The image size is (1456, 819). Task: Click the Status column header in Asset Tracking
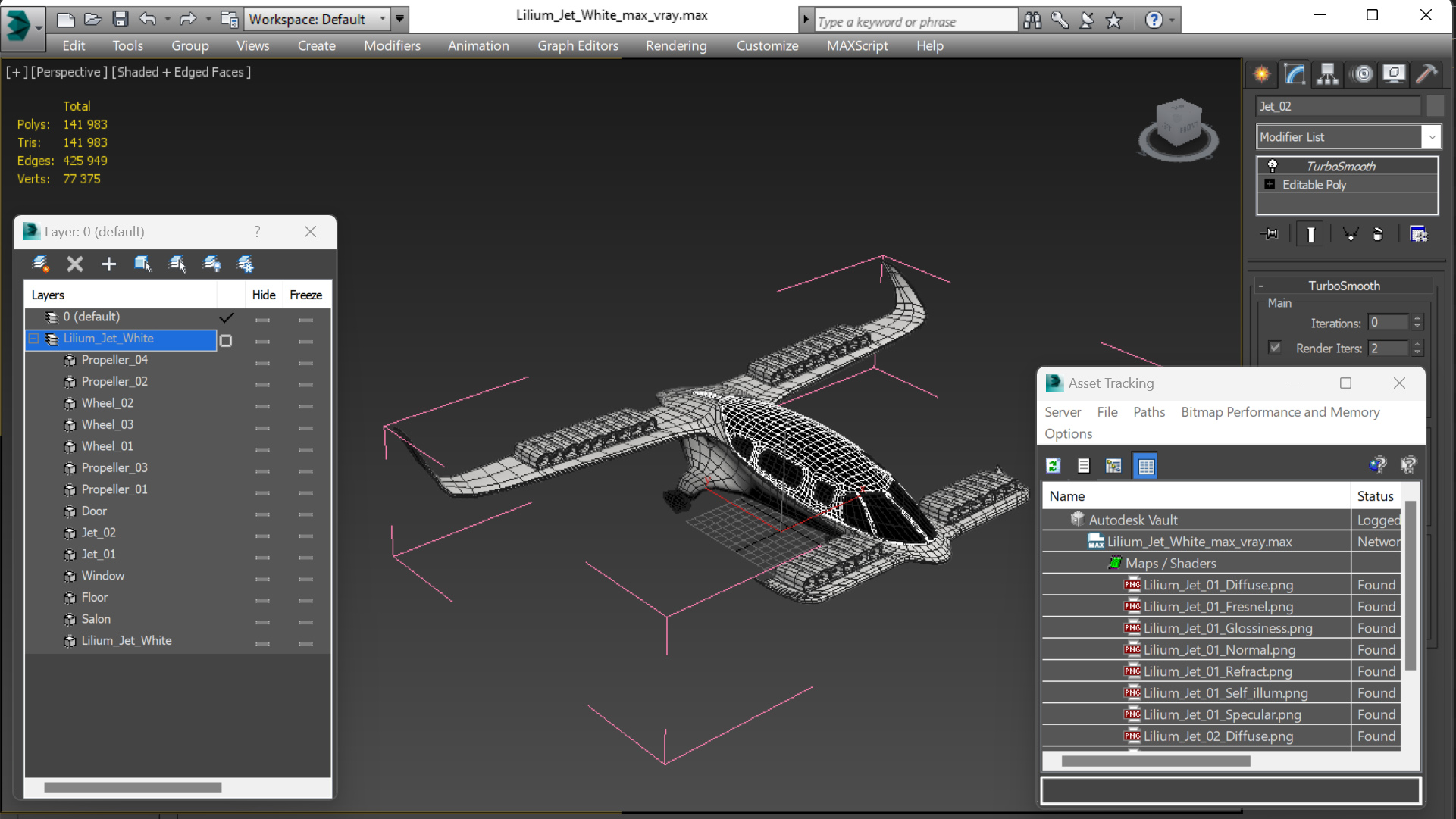[x=1375, y=496]
